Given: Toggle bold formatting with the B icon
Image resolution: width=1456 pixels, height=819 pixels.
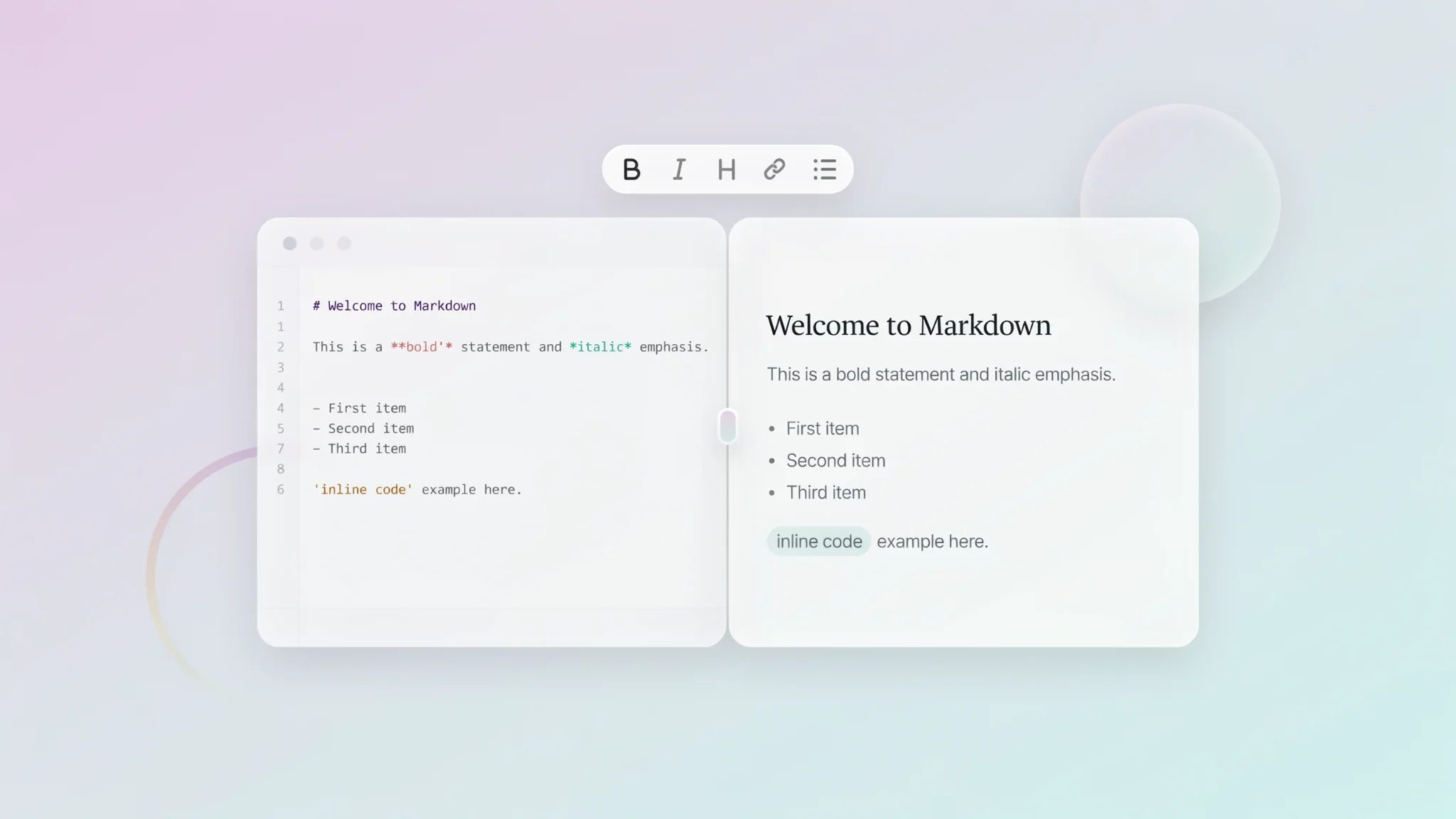Looking at the screenshot, I should coord(631,169).
